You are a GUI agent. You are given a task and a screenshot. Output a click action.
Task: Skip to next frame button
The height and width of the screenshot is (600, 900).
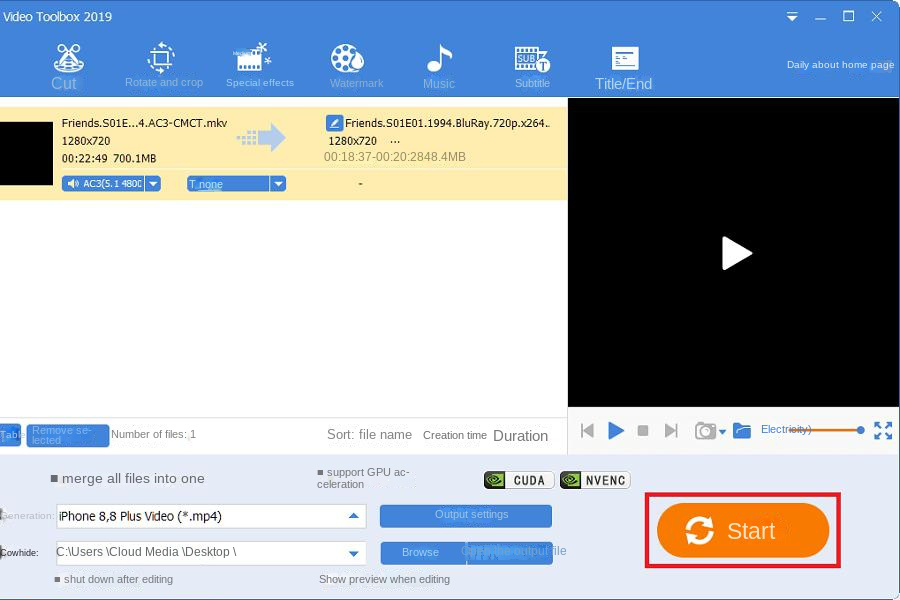(x=671, y=430)
